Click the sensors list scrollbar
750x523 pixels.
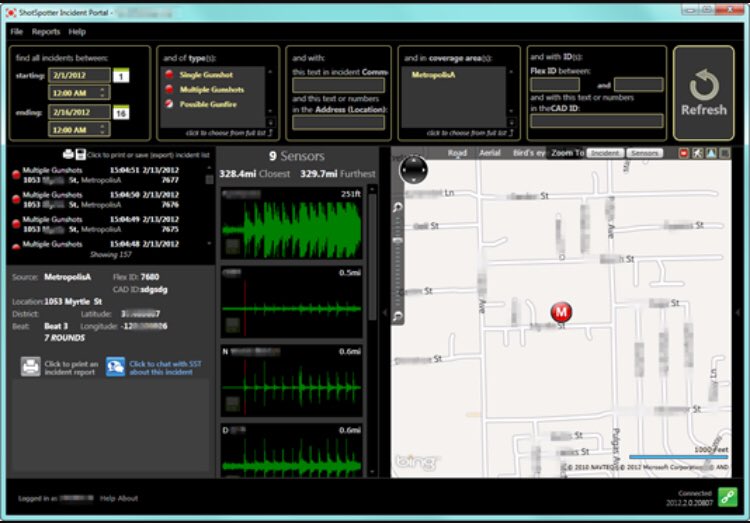[373, 257]
